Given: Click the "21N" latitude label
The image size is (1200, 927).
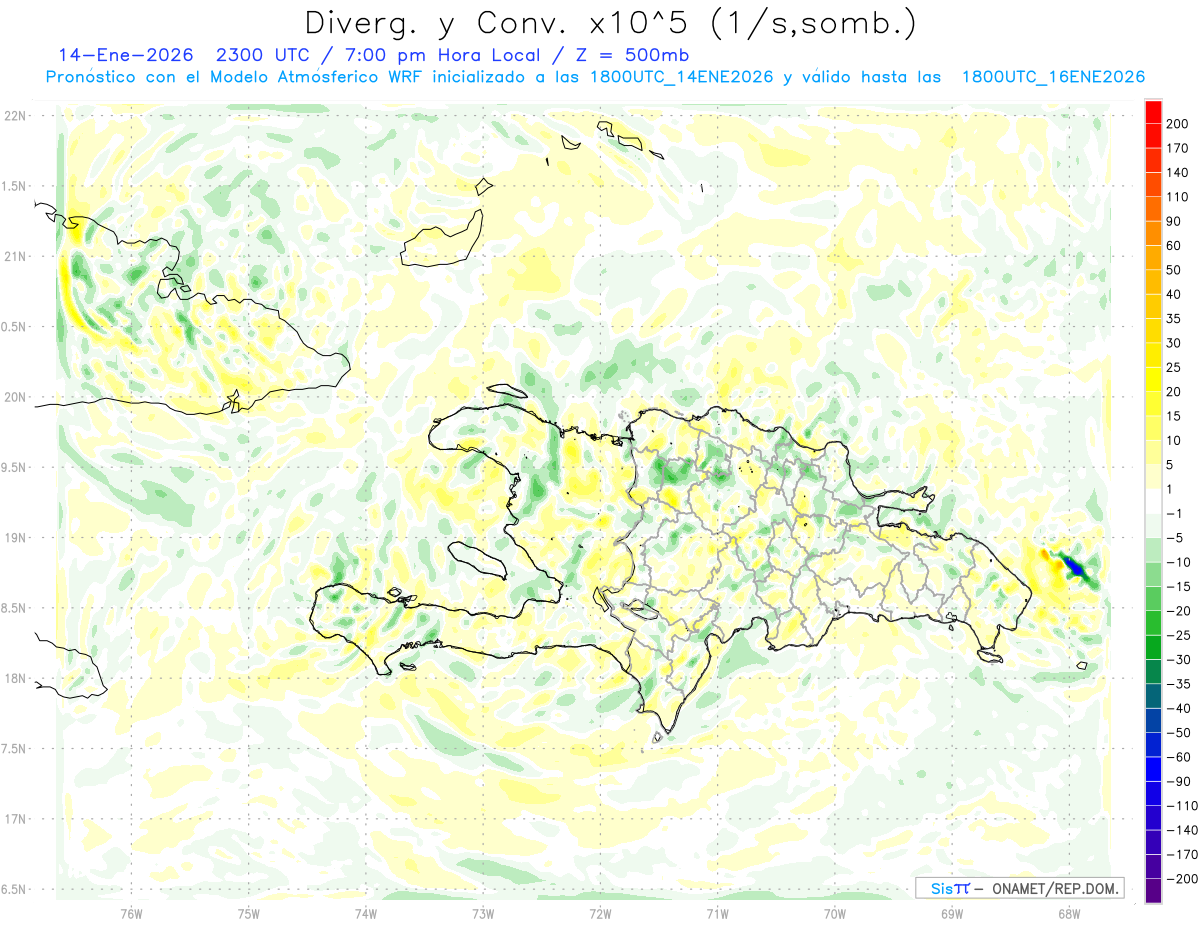Looking at the screenshot, I should [x=14, y=257].
